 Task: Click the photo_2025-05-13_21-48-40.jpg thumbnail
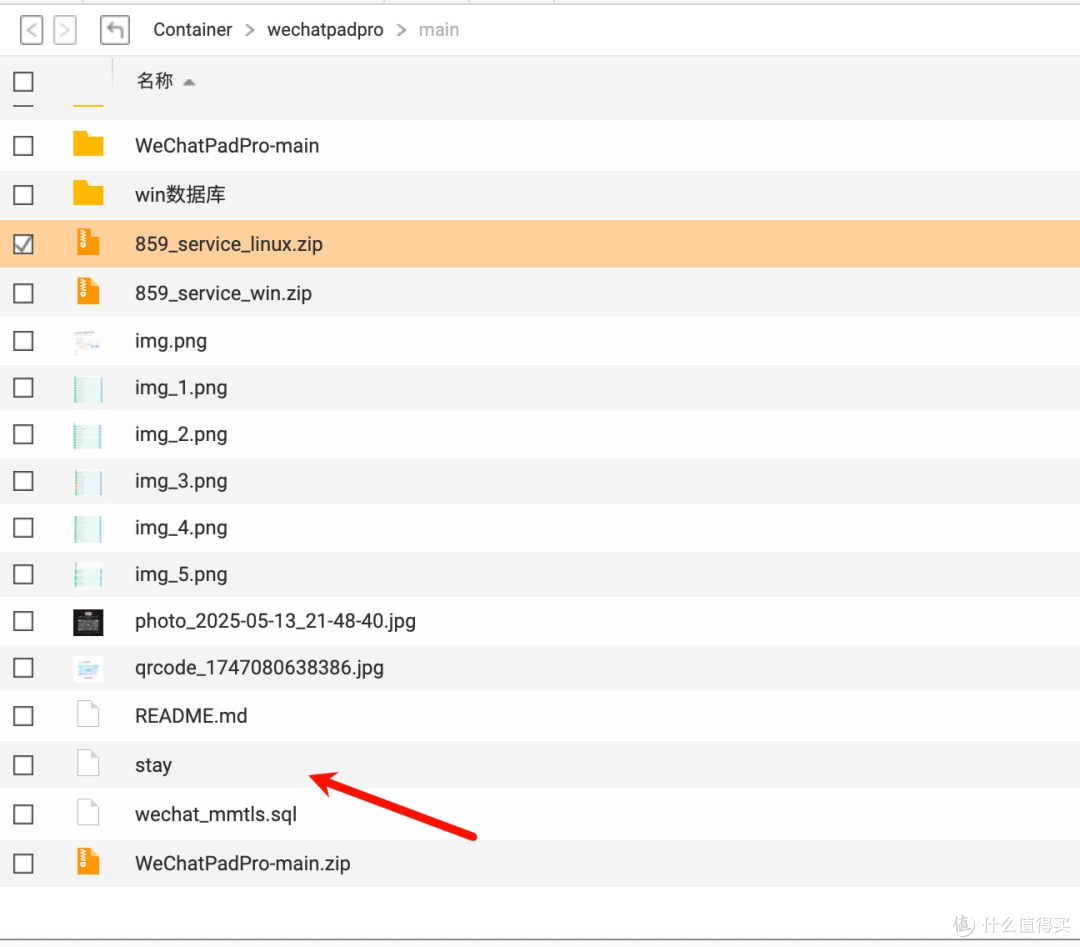tap(88, 620)
